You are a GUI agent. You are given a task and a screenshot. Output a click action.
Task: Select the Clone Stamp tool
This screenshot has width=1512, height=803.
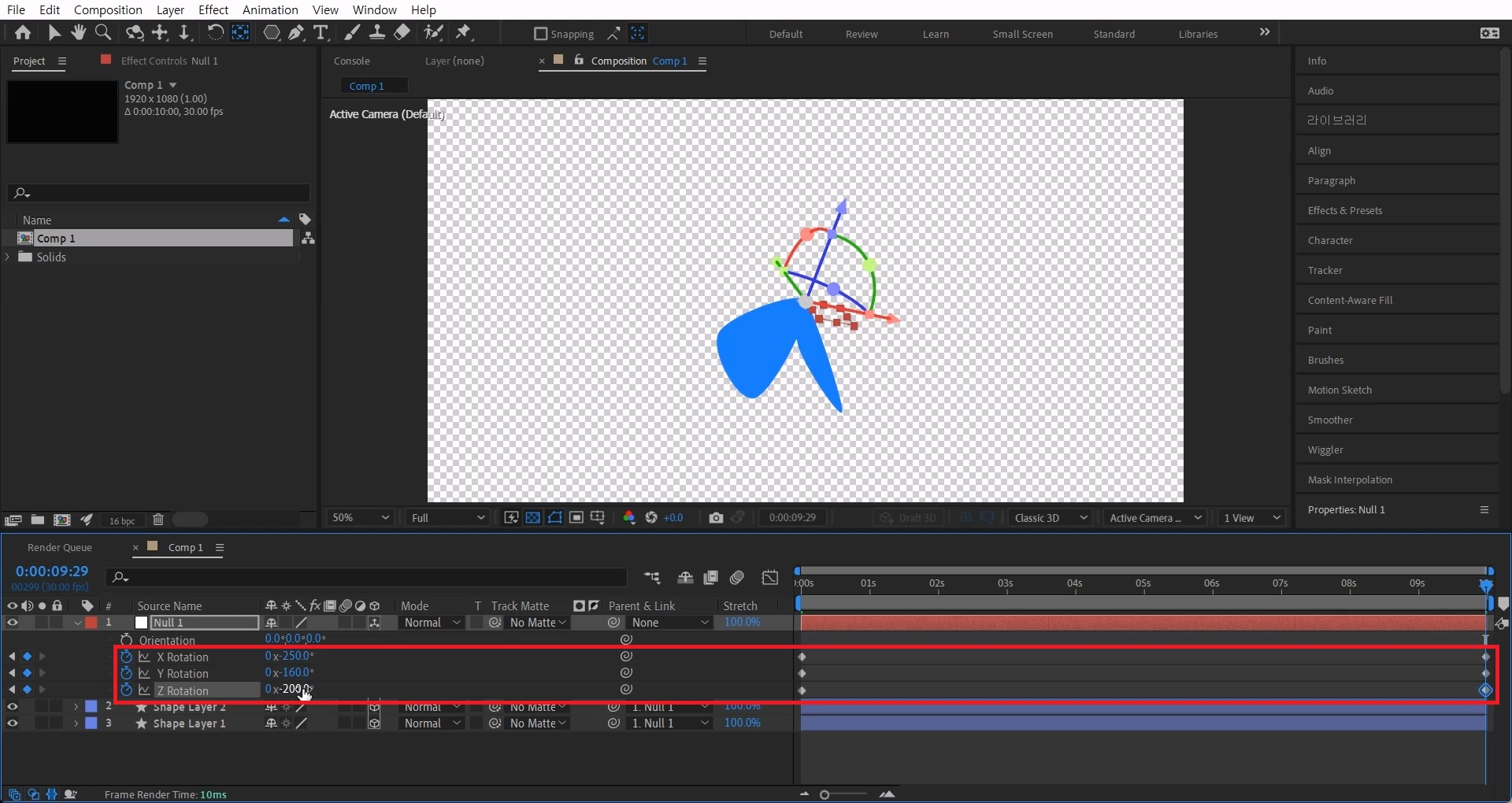[377, 32]
